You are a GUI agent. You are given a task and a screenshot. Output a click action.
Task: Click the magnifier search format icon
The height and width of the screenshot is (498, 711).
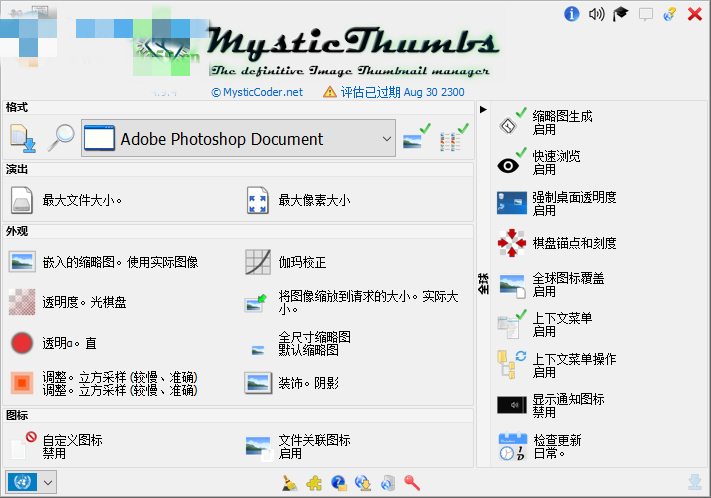[61, 139]
